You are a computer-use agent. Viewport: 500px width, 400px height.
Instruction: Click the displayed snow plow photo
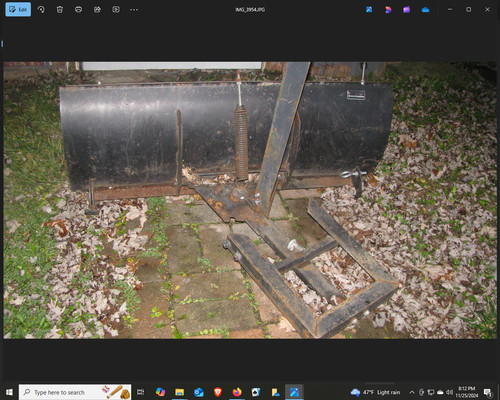point(250,200)
